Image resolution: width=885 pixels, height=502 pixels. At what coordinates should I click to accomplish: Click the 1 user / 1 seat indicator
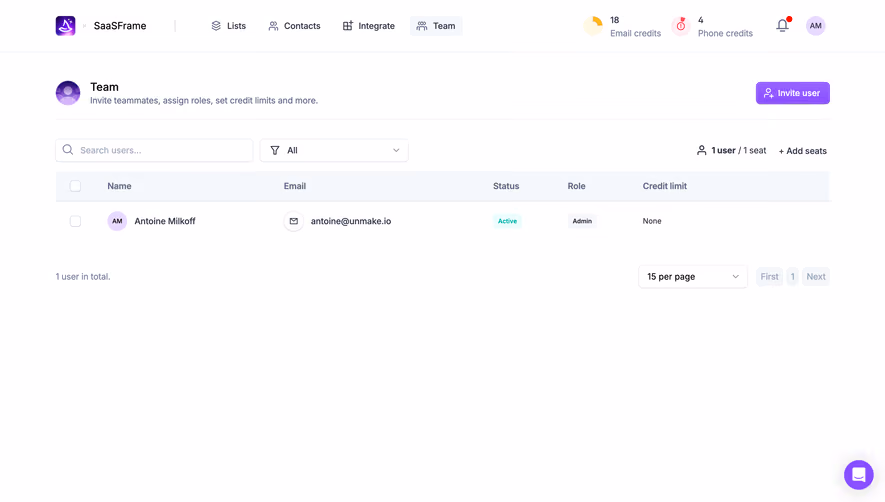(x=731, y=150)
